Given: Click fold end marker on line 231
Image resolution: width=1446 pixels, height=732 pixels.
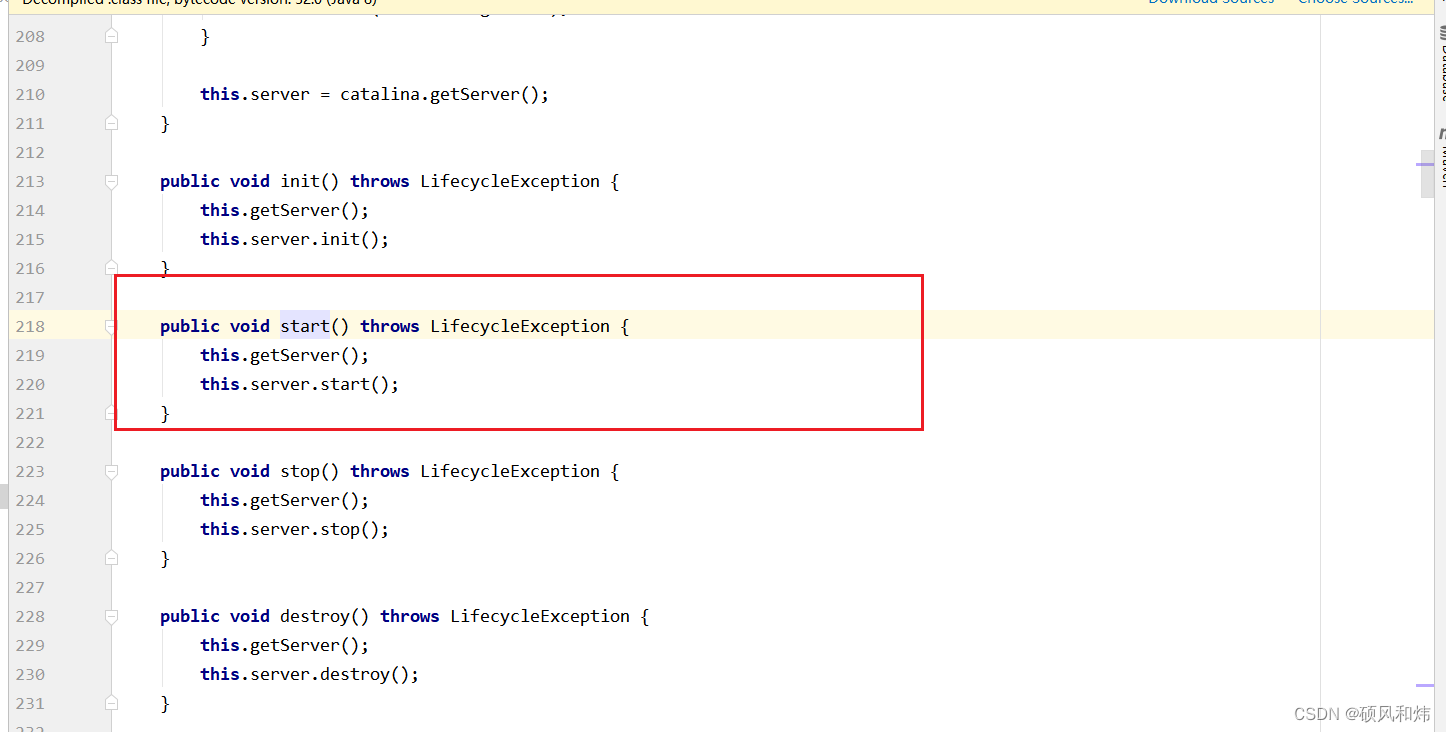Looking at the screenshot, I should [x=111, y=703].
